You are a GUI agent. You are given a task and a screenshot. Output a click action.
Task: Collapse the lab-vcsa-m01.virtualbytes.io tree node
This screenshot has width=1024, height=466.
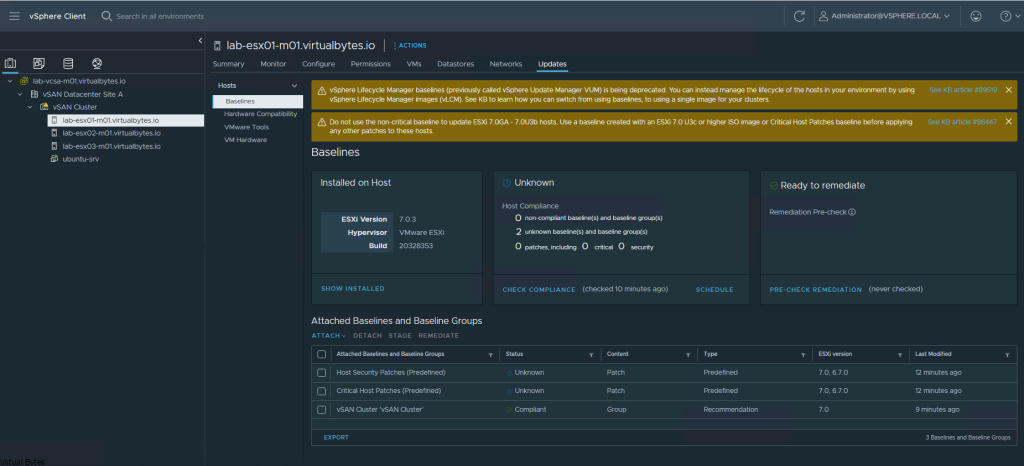pyautogui.click(x=10, y=82)
